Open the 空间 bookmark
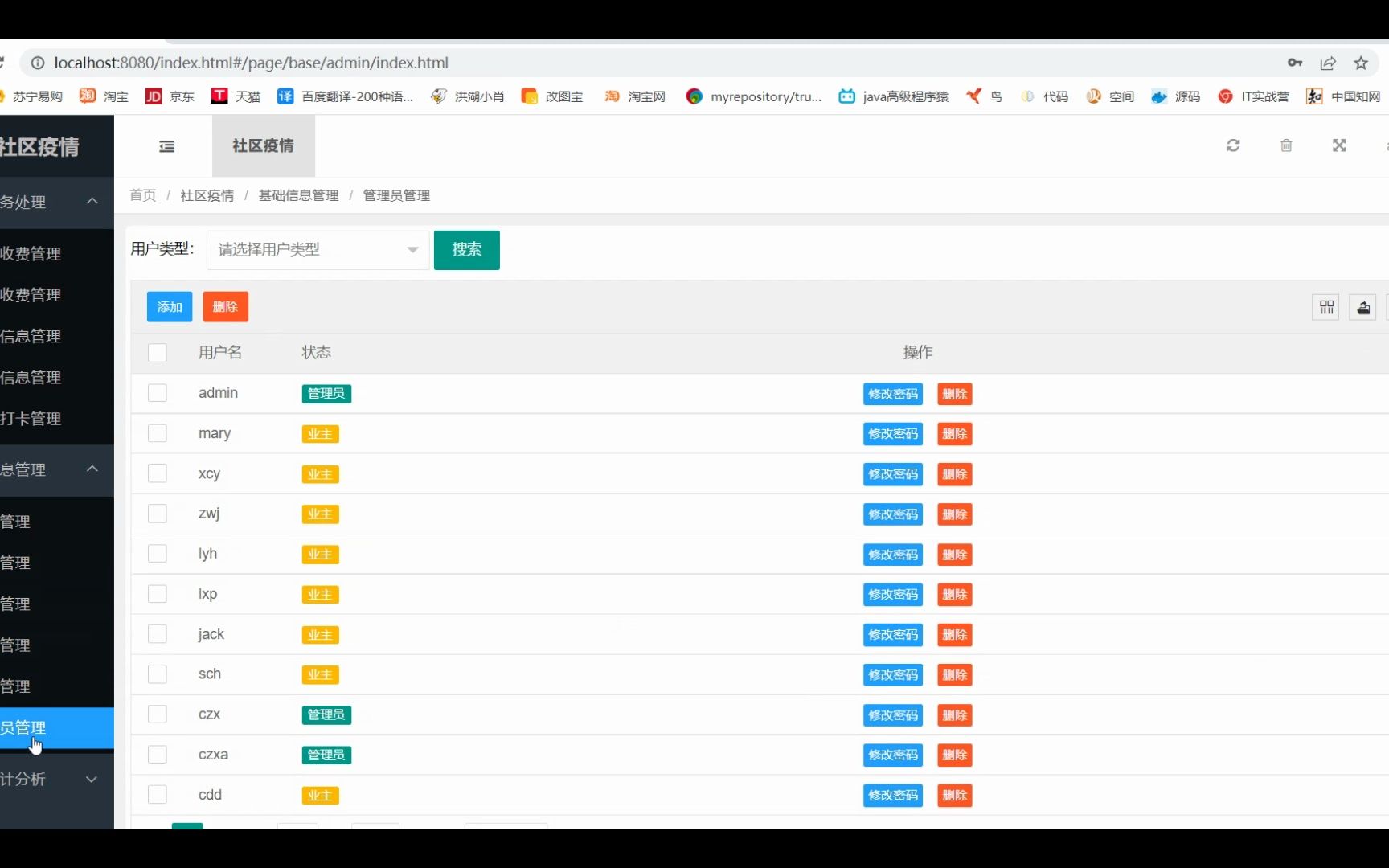The height and width of the screenshot is (868, 1389). (x=1110, y=96)
